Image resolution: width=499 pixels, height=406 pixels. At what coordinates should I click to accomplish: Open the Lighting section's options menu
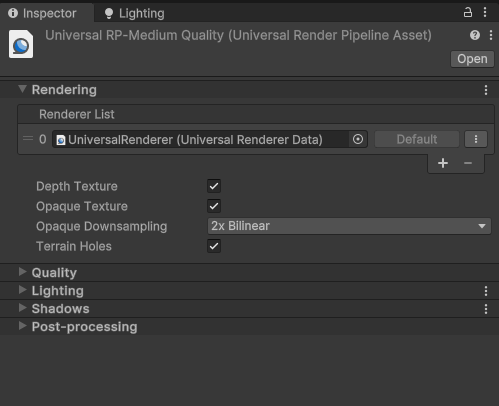(x=486, y=291)
